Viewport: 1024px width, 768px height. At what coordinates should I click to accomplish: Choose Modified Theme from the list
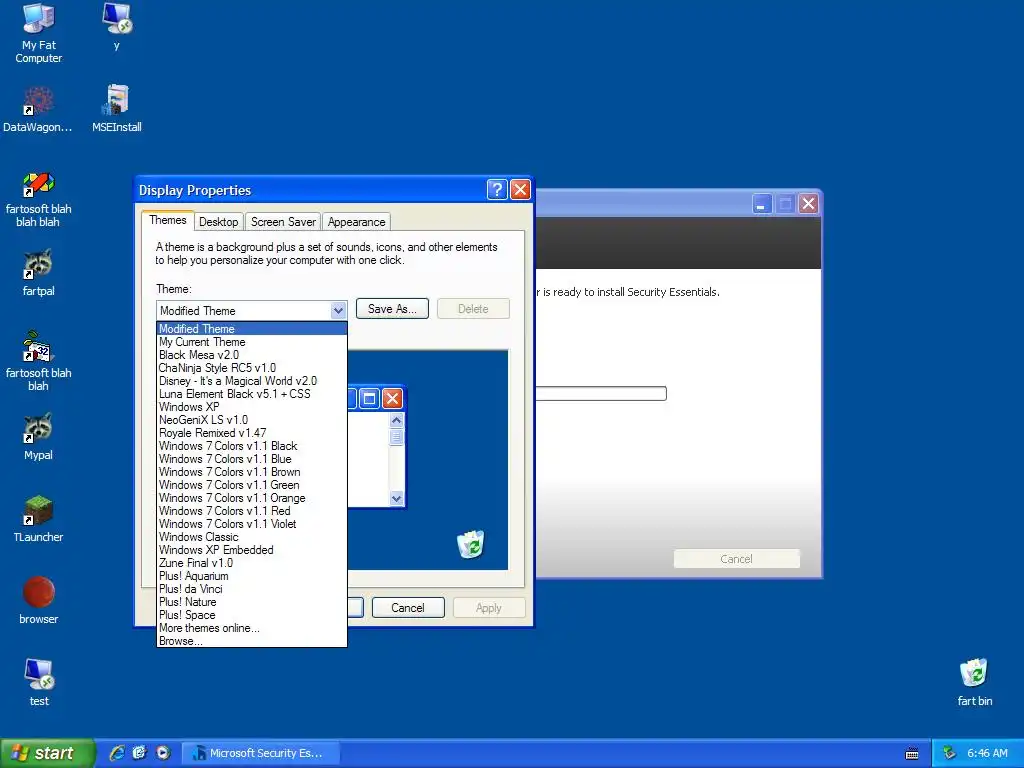[252, 328]
